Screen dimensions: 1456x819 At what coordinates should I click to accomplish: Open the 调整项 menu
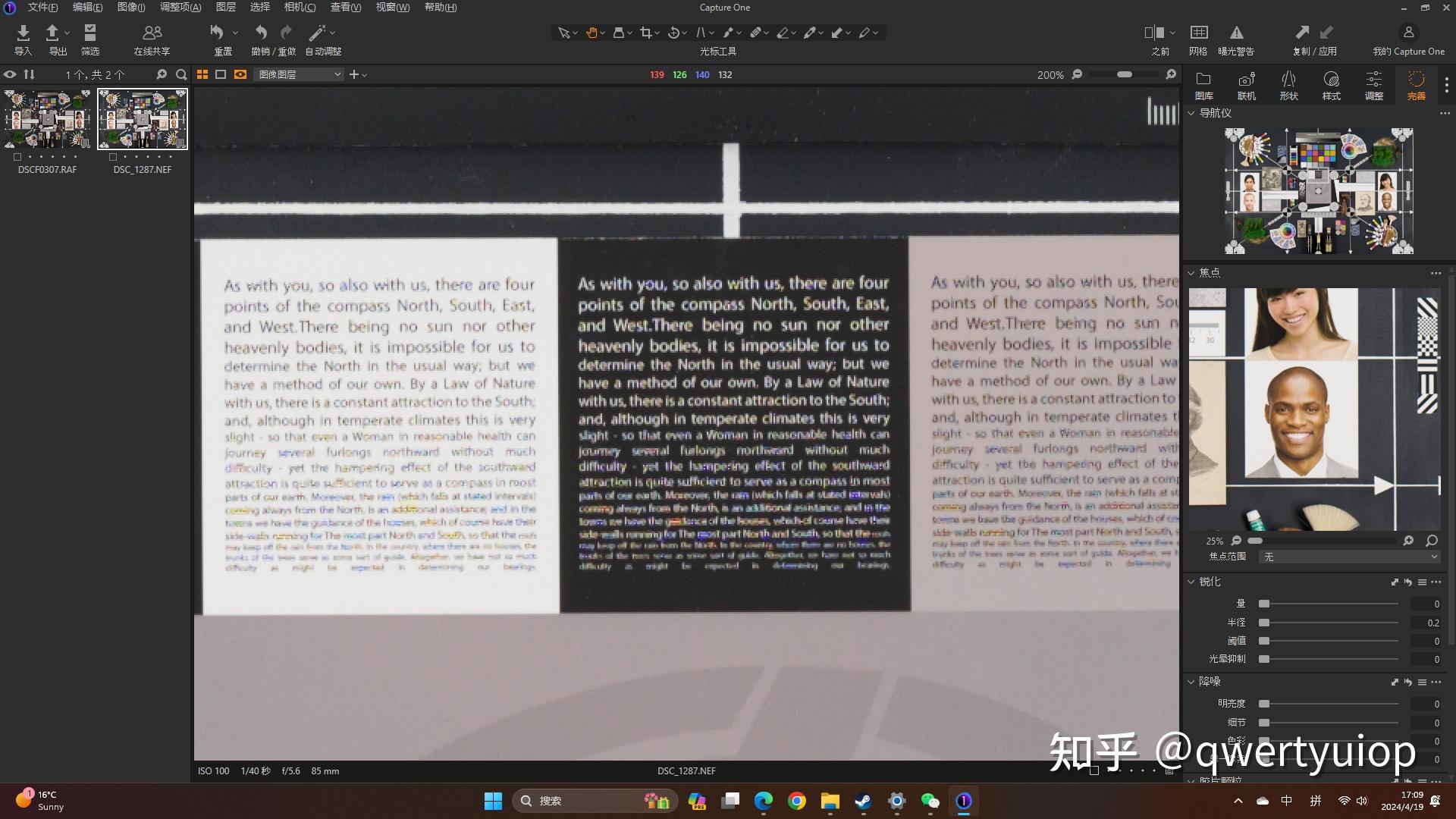coord(180,7)
